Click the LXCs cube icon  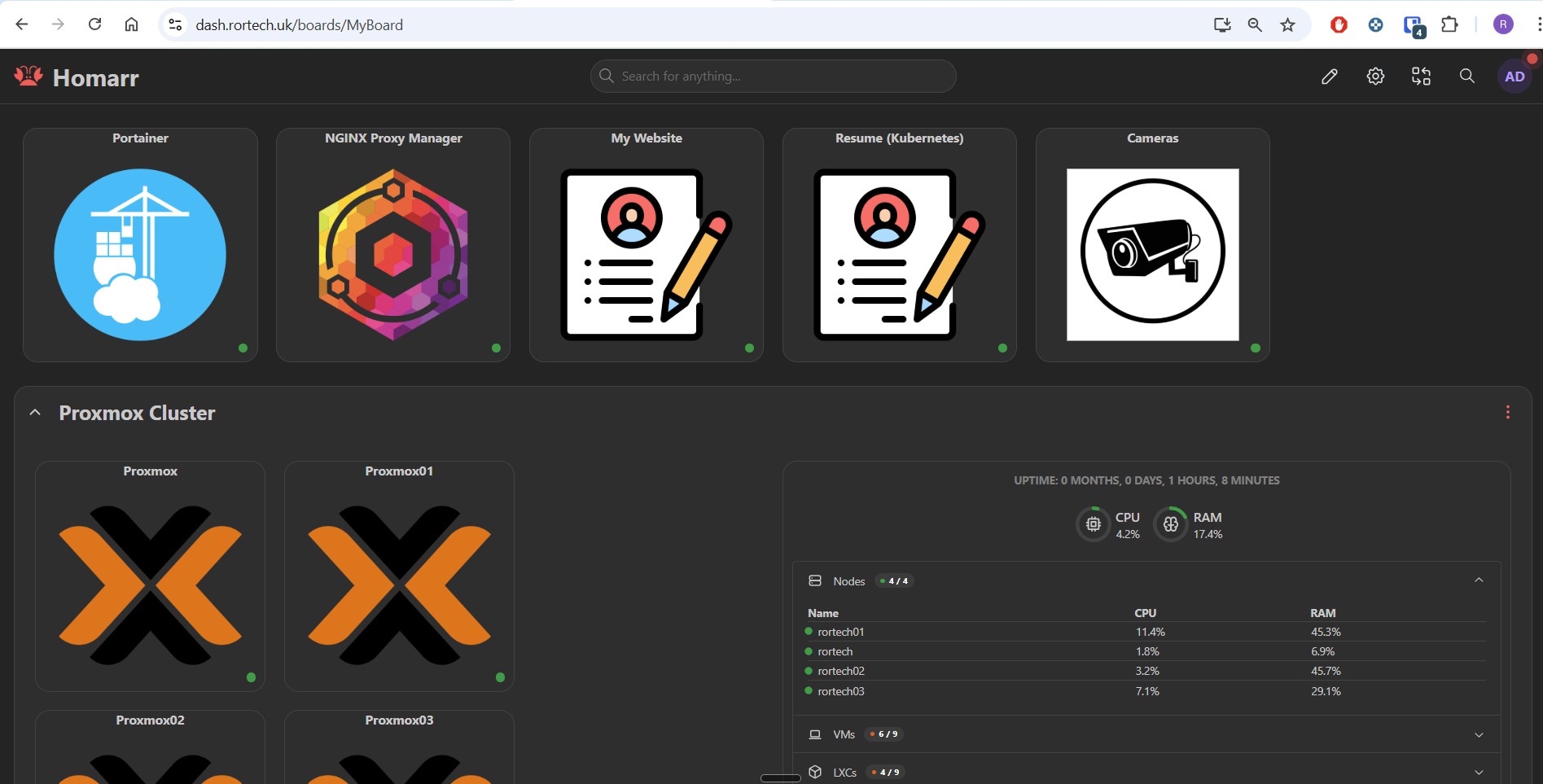click(x=815, y=772)
